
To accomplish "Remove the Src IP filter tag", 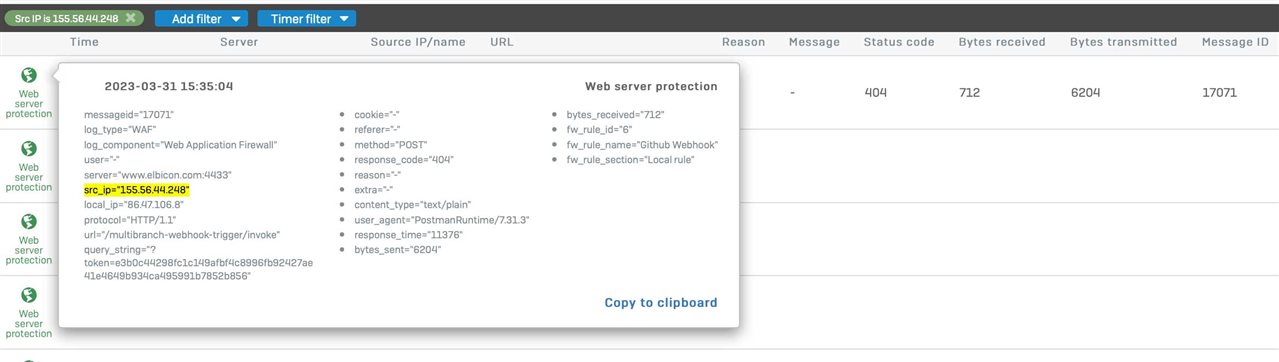I will click(x=131, y=18).
